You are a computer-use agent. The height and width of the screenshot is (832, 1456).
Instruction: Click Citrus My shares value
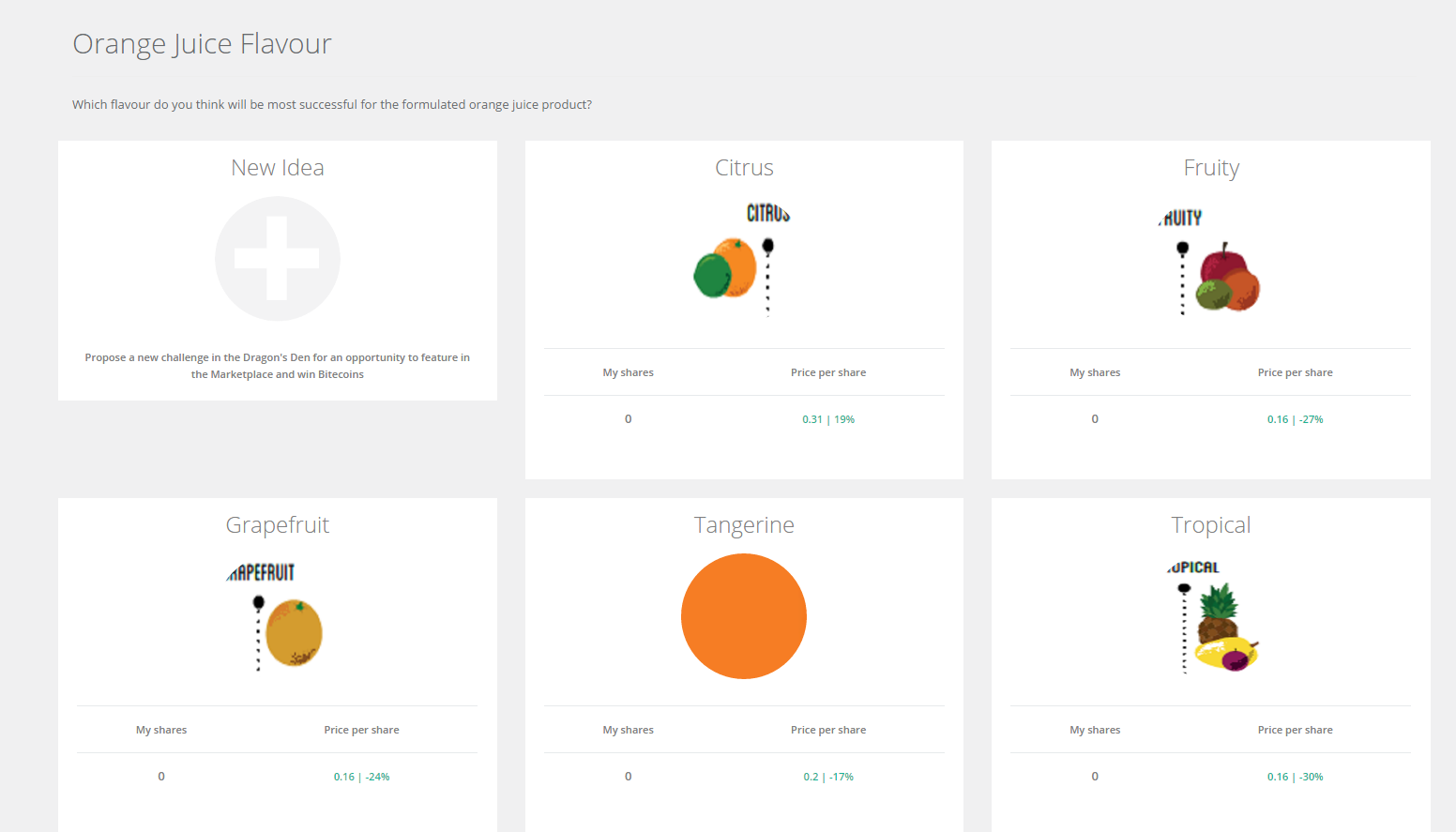[628, 419]
